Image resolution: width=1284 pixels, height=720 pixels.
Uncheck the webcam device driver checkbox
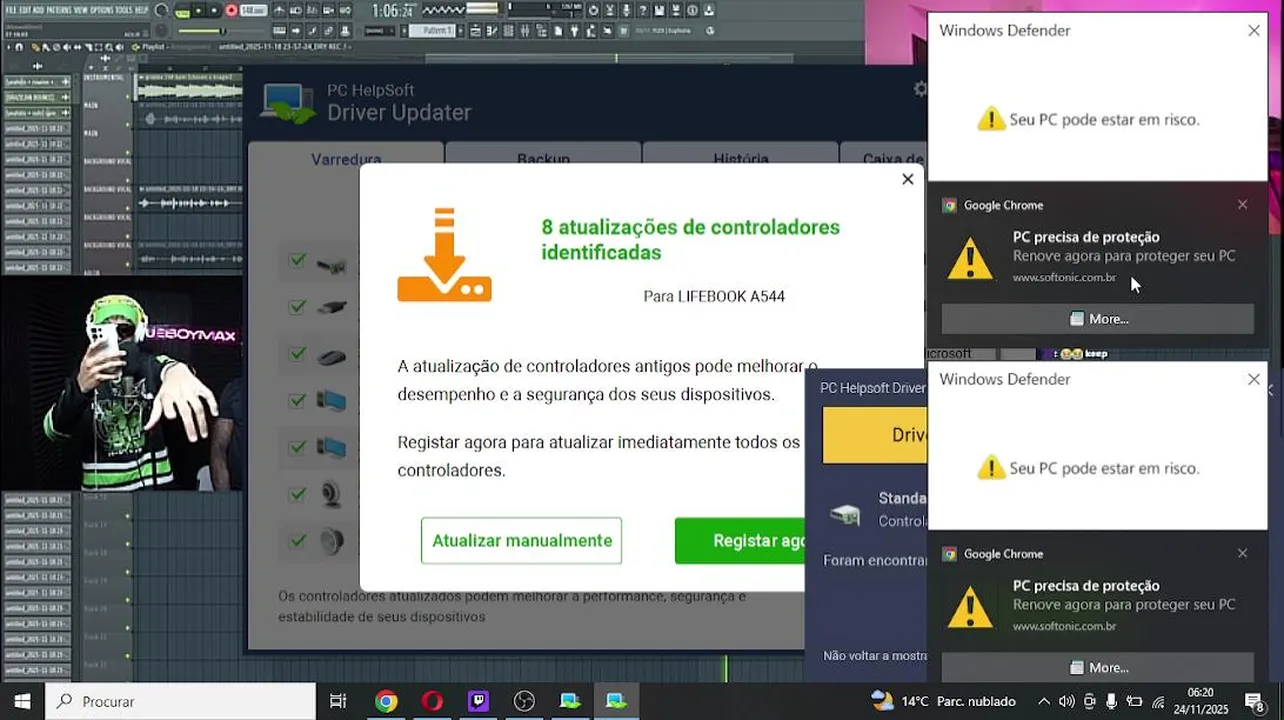(x=297, y=493)
